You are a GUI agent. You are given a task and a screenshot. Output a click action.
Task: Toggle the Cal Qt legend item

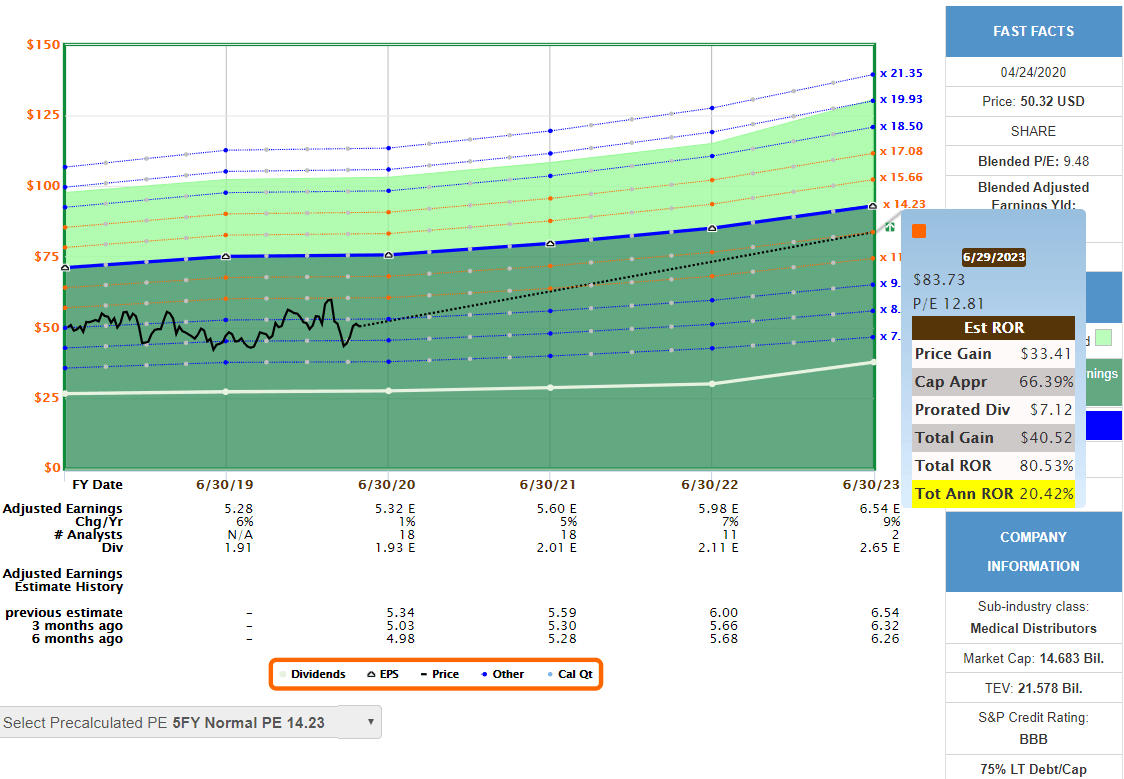click(567, 674)
